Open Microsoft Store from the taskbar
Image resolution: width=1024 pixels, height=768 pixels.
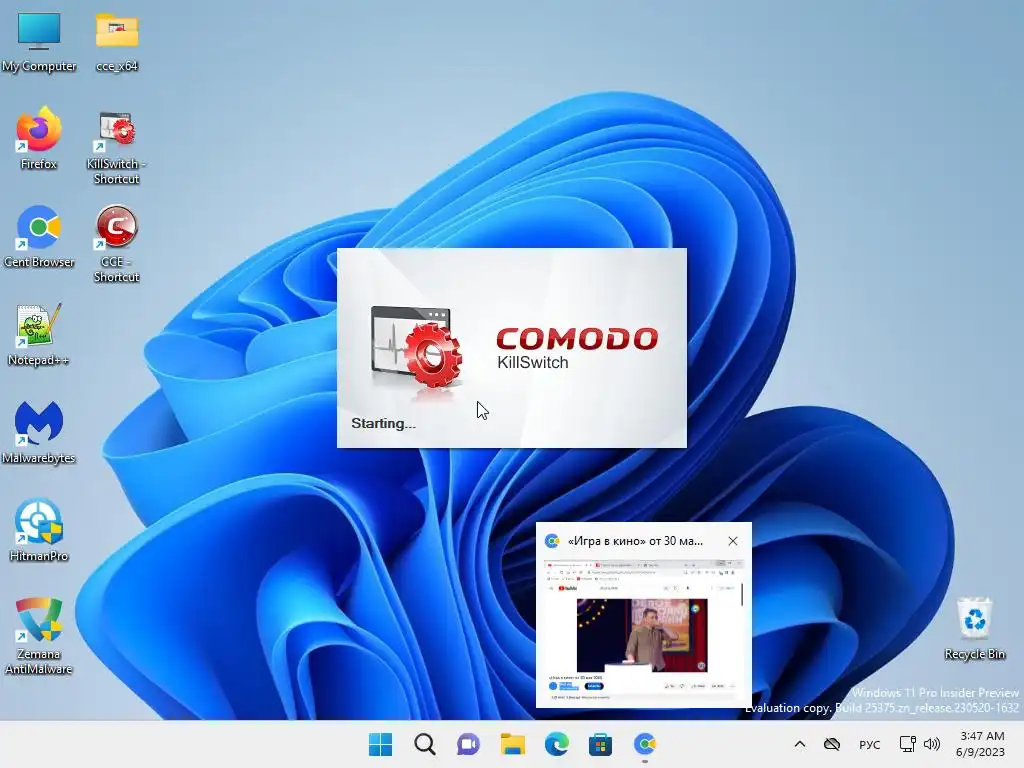600,744
